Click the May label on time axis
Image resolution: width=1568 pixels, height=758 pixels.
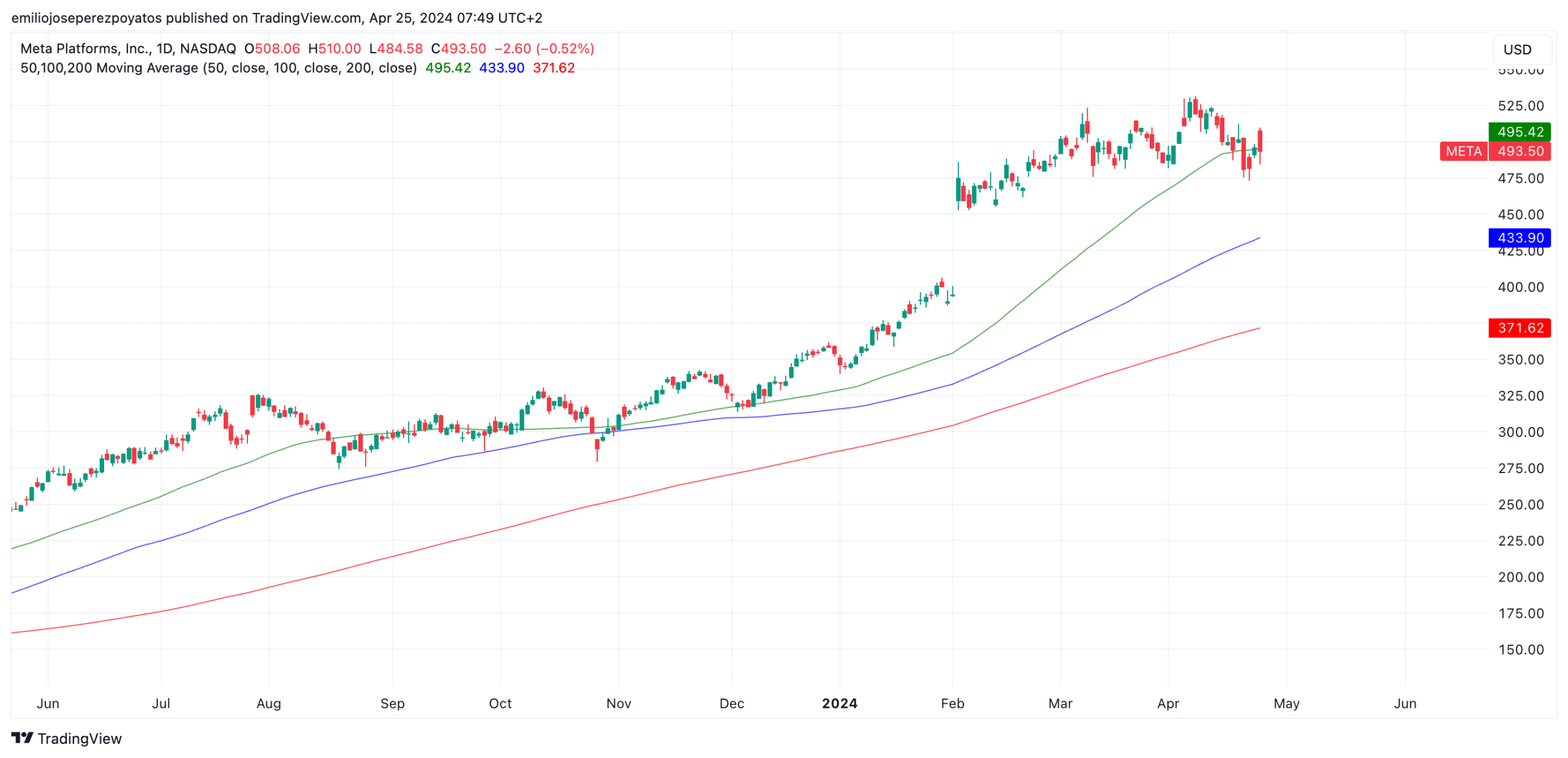tap(1286, 703)
